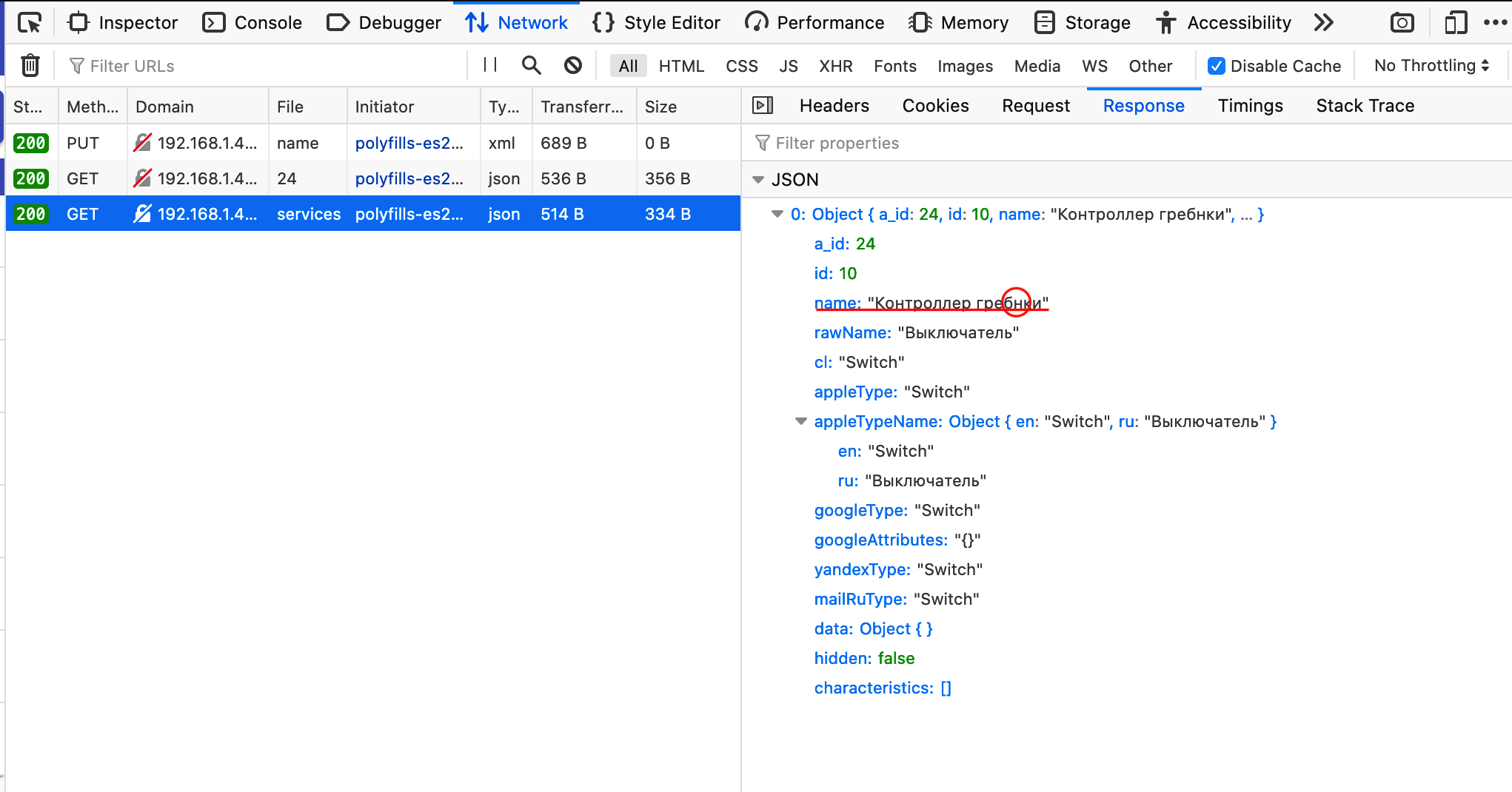The width and height of the screenshot is (1512, 792).
Task: Pause network traffic recording
Action: coord(489,65)
